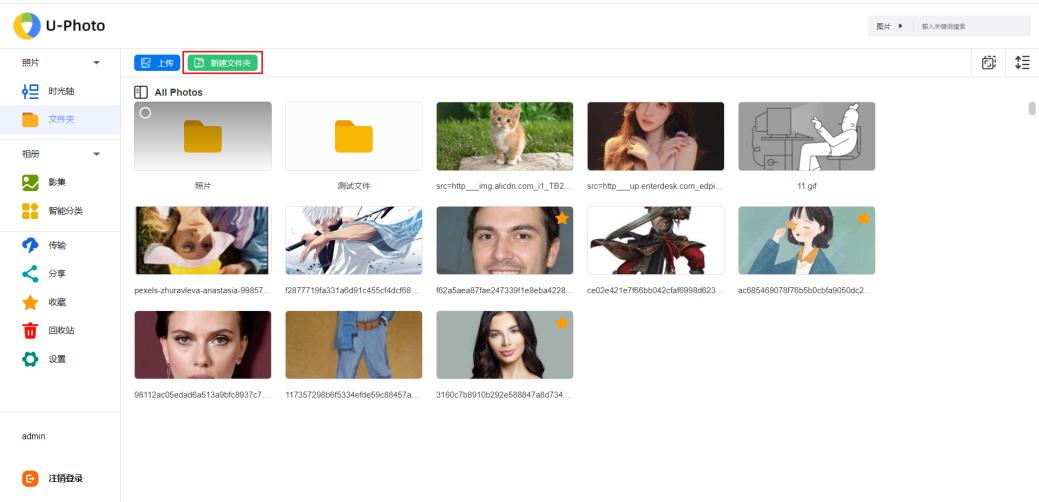This screenshot has height=502, width=1039.
Task: Open 收藏 favorites in sidebar
Action: pyautogui.click(x=57, y=302)
